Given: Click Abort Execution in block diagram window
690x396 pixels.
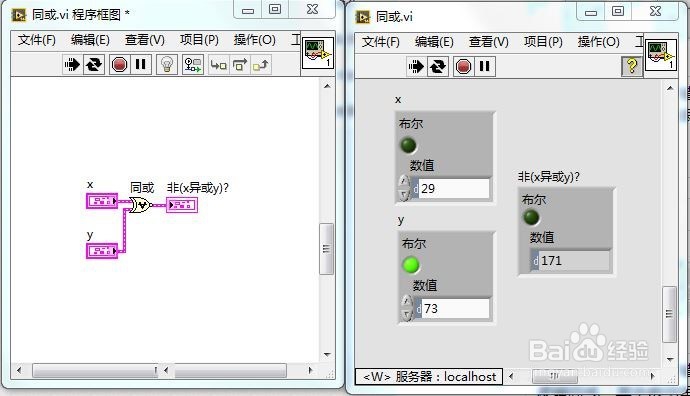Looking at the screenshot, I should [x=119, y=65].
